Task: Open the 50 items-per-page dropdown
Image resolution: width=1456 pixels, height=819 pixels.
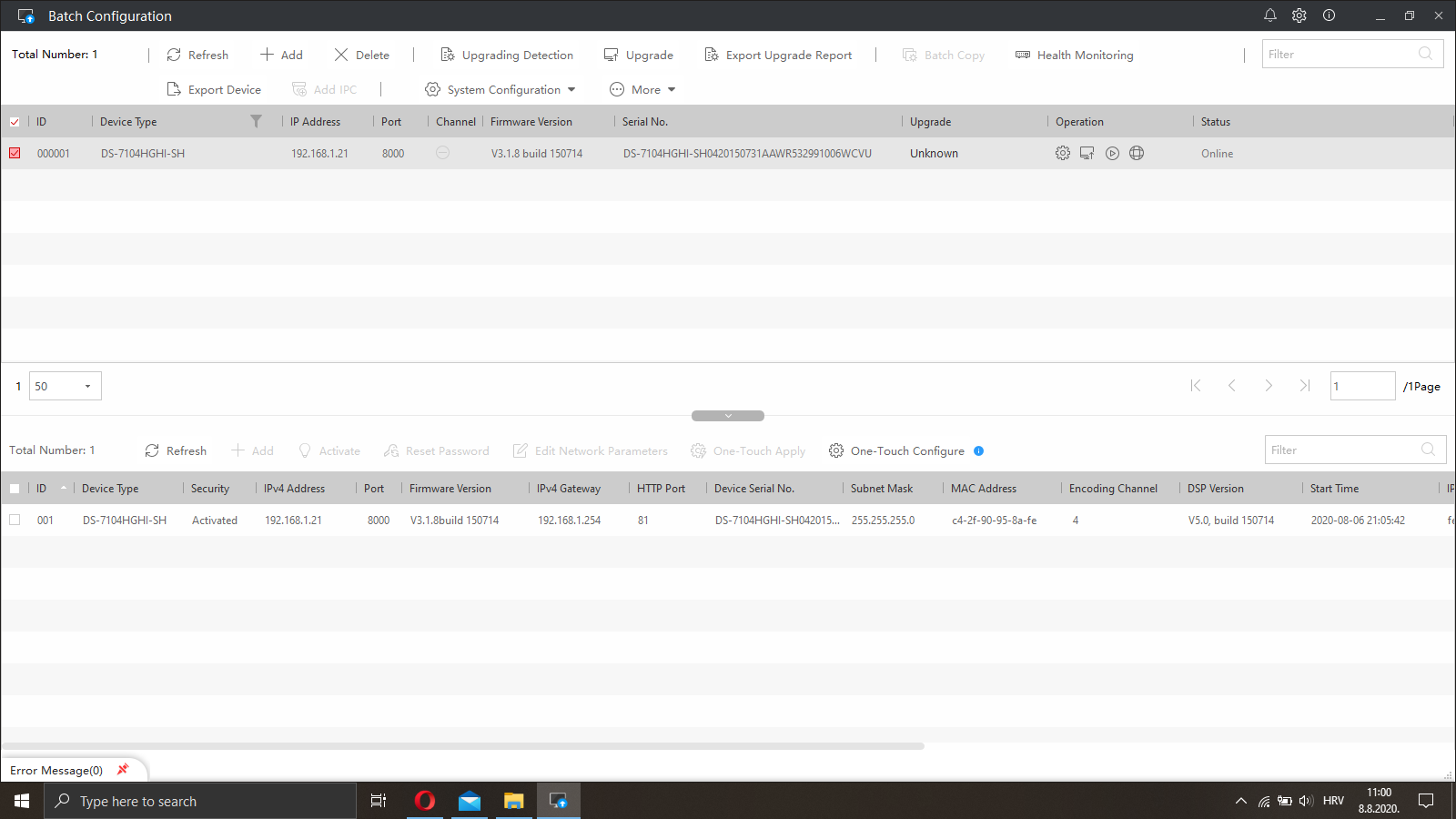Action: coord(65,386)
